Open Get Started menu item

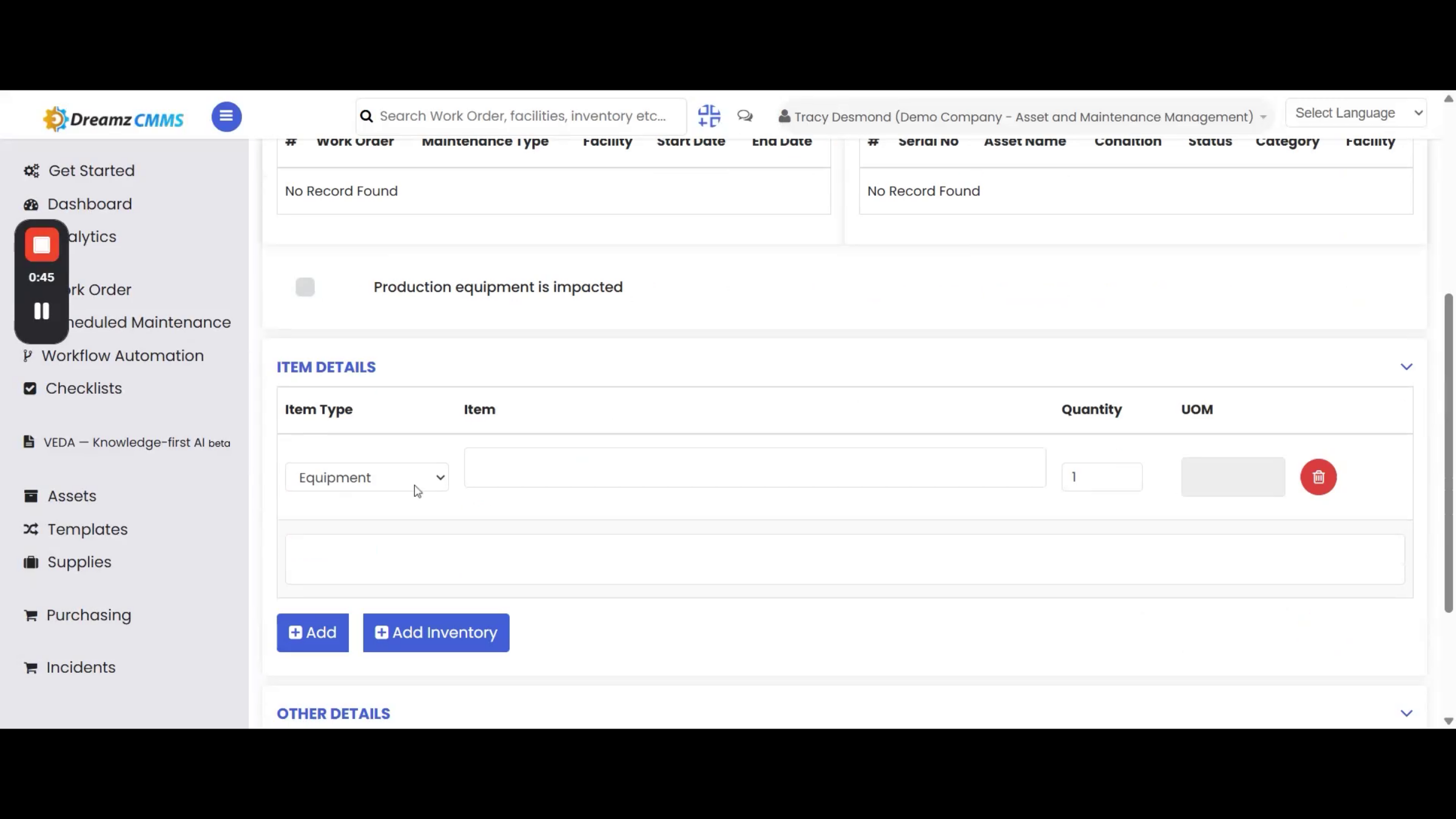coord(92,171)
